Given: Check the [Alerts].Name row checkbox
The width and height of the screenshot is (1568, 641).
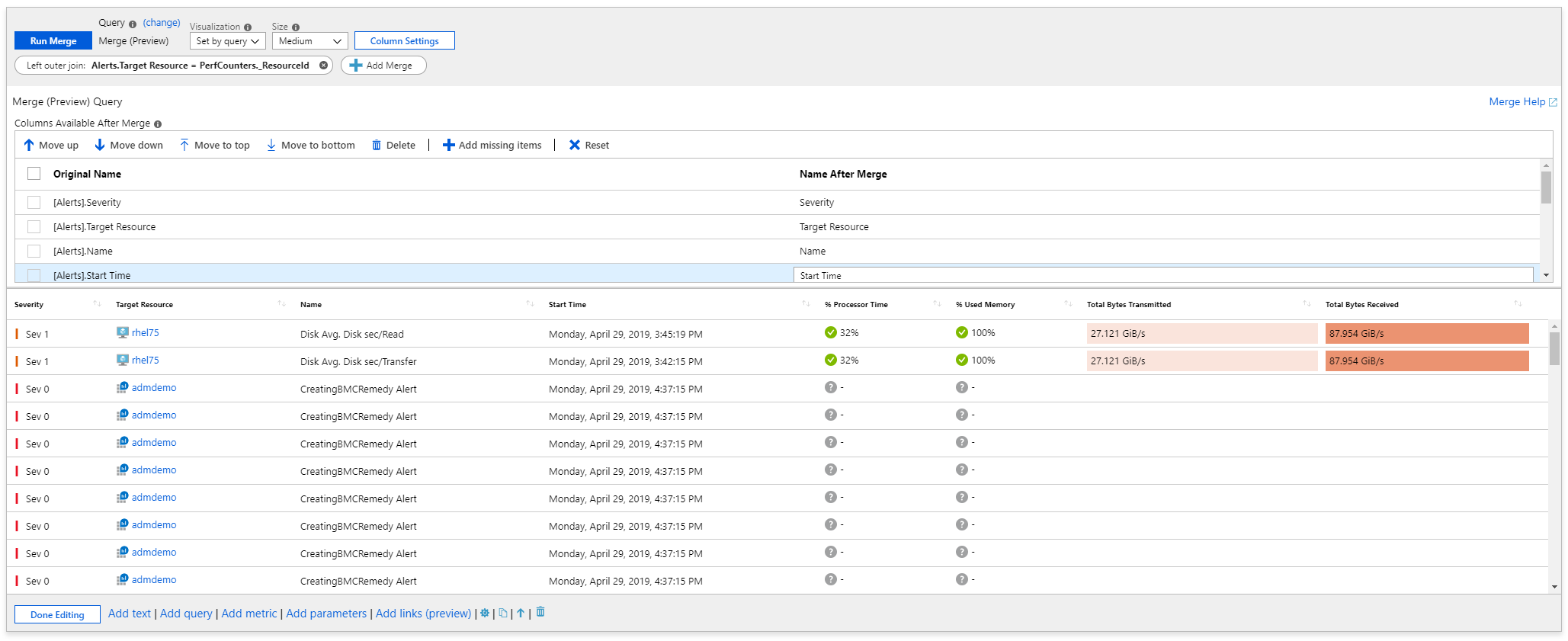Looking at the screenshot, I should pos(34,251).
